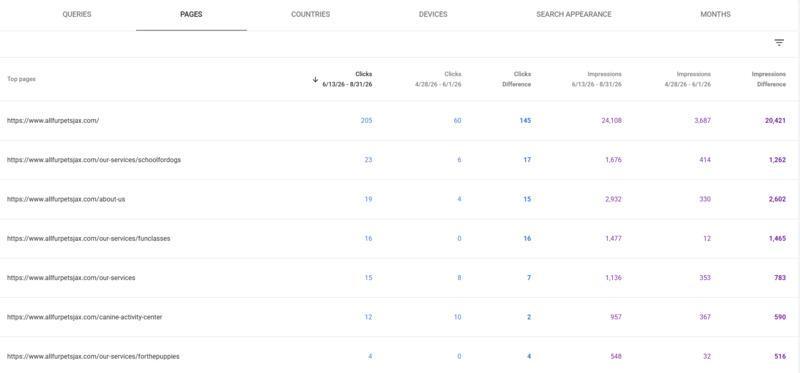Click the 516 impressions difference

point(780,356)
